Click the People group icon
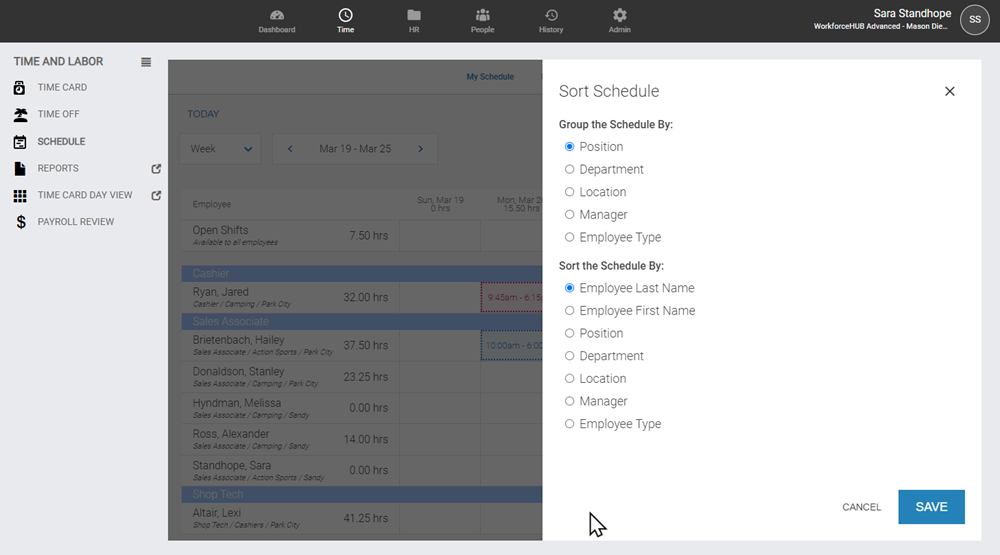Image resolution: width=1000 pixels, height=555 pixels. (483, 16)
